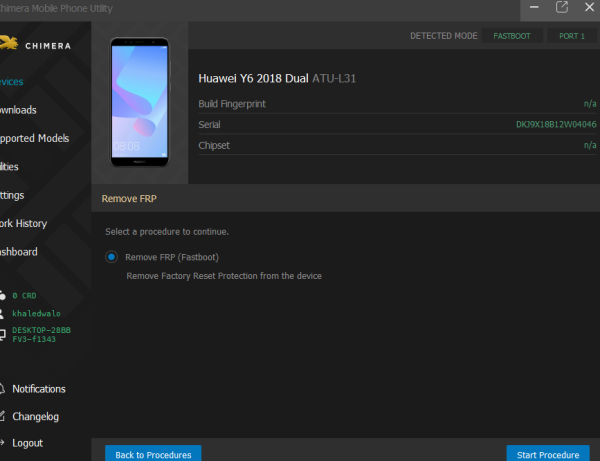Click Remove Factory Reset Protection description
Image resolution: width=600 pixels, height=461 pixels.
tap(224, 276)
